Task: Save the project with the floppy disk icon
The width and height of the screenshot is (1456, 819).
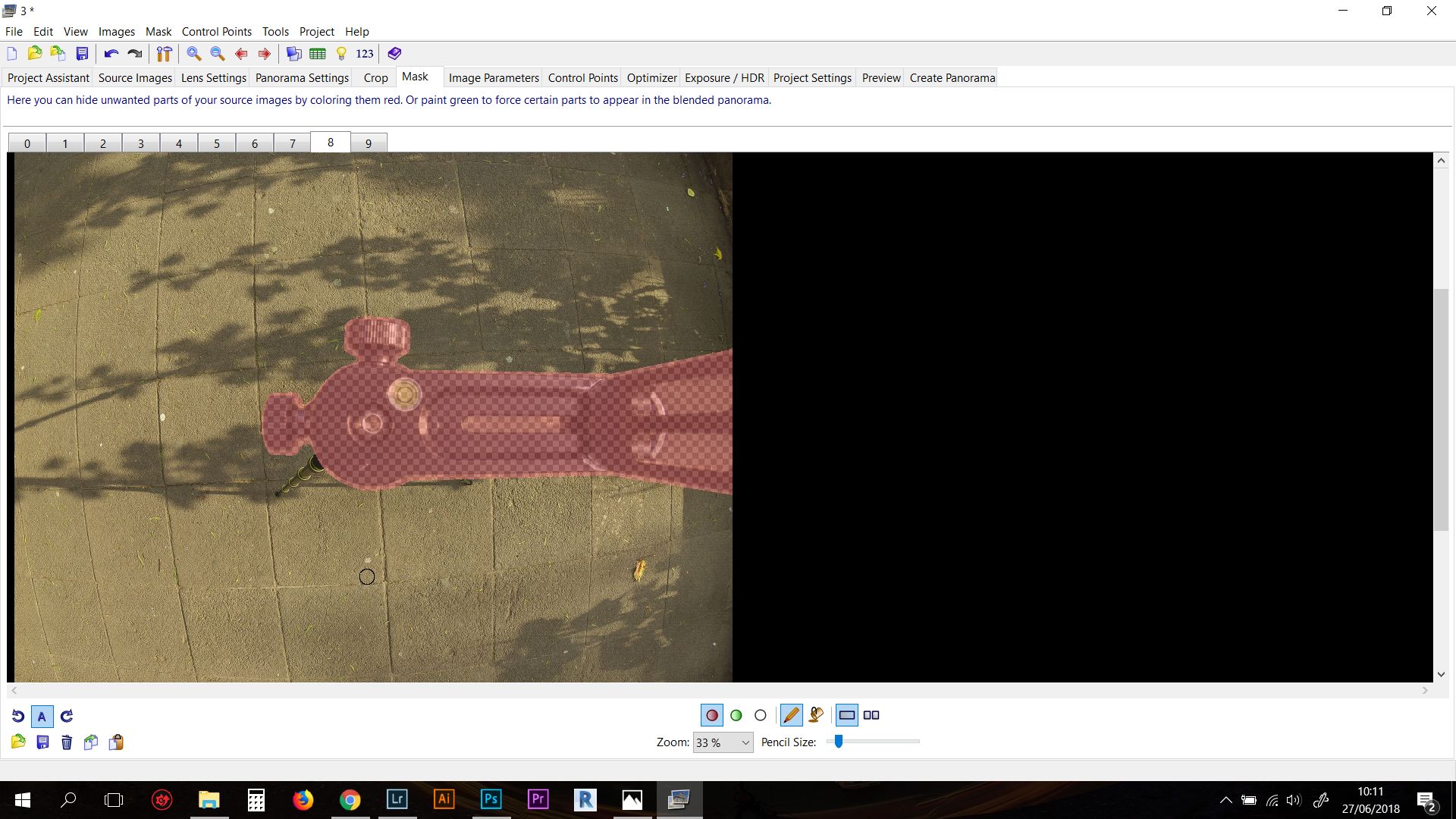Action: 82,53
